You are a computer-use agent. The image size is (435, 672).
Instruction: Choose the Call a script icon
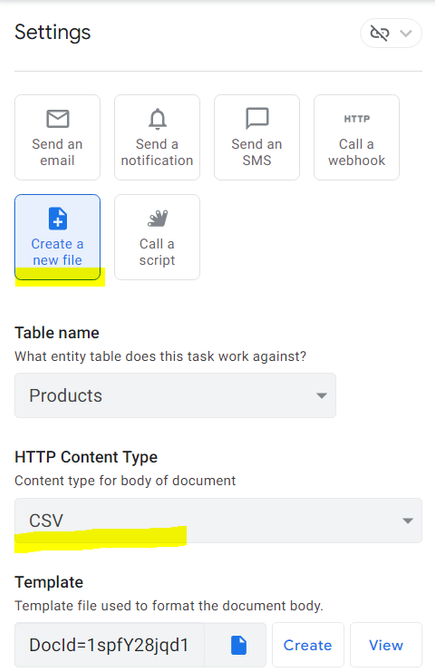[x=157, y=219]
